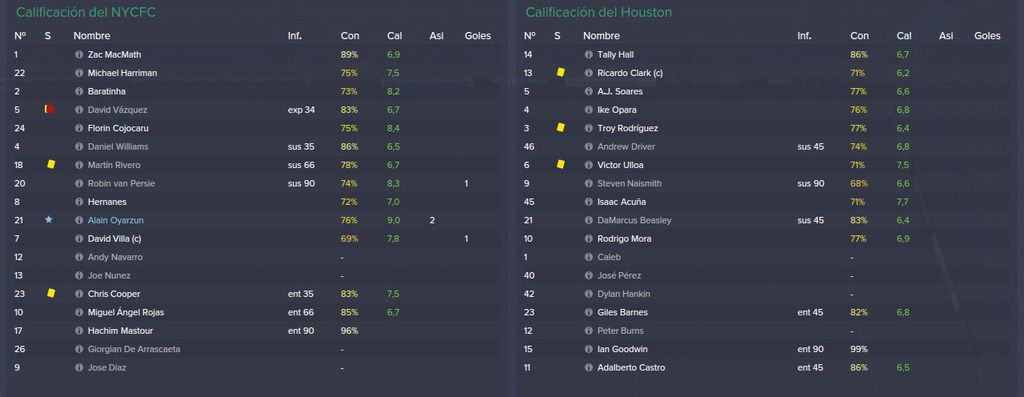
Task: Click info icon next to Tally Hall
Action: click(588, 55)
